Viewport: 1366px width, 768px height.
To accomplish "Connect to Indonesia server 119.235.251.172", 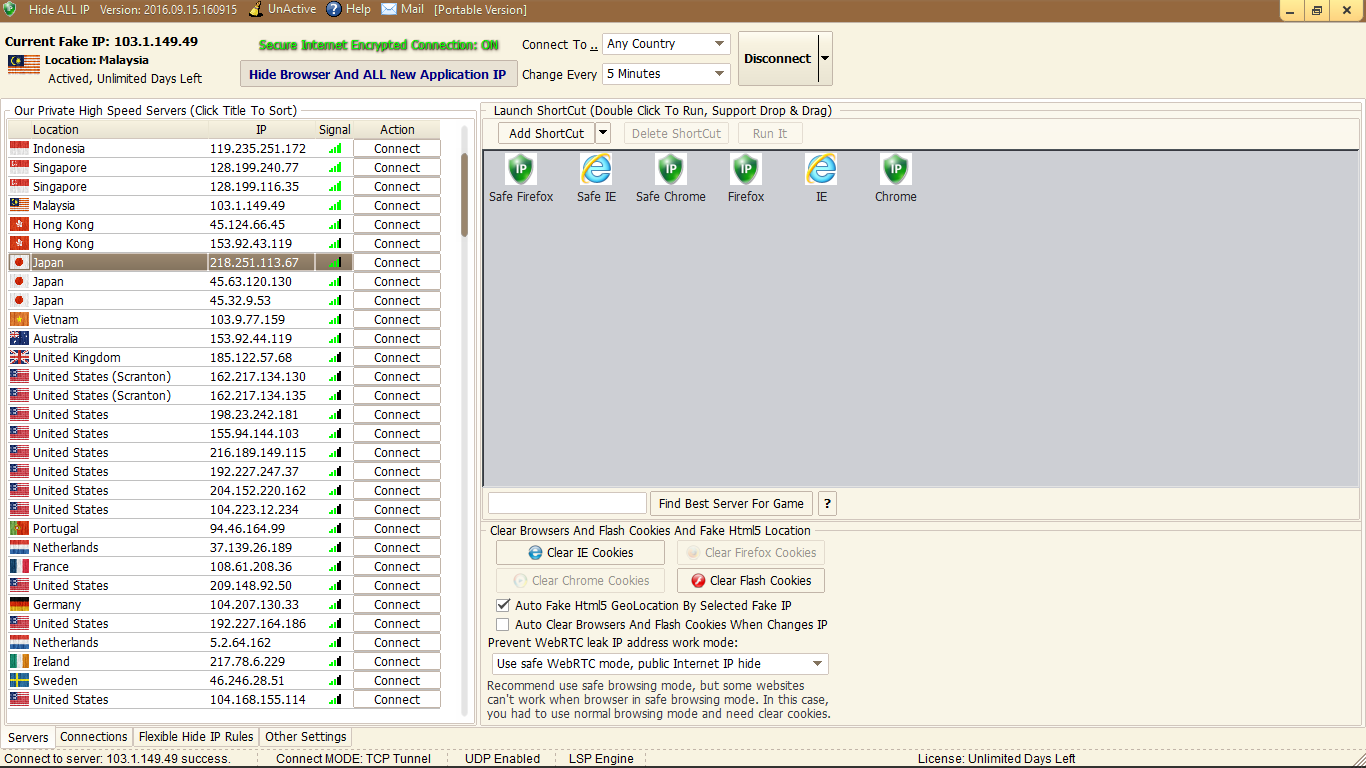I will tap(397, 148).
